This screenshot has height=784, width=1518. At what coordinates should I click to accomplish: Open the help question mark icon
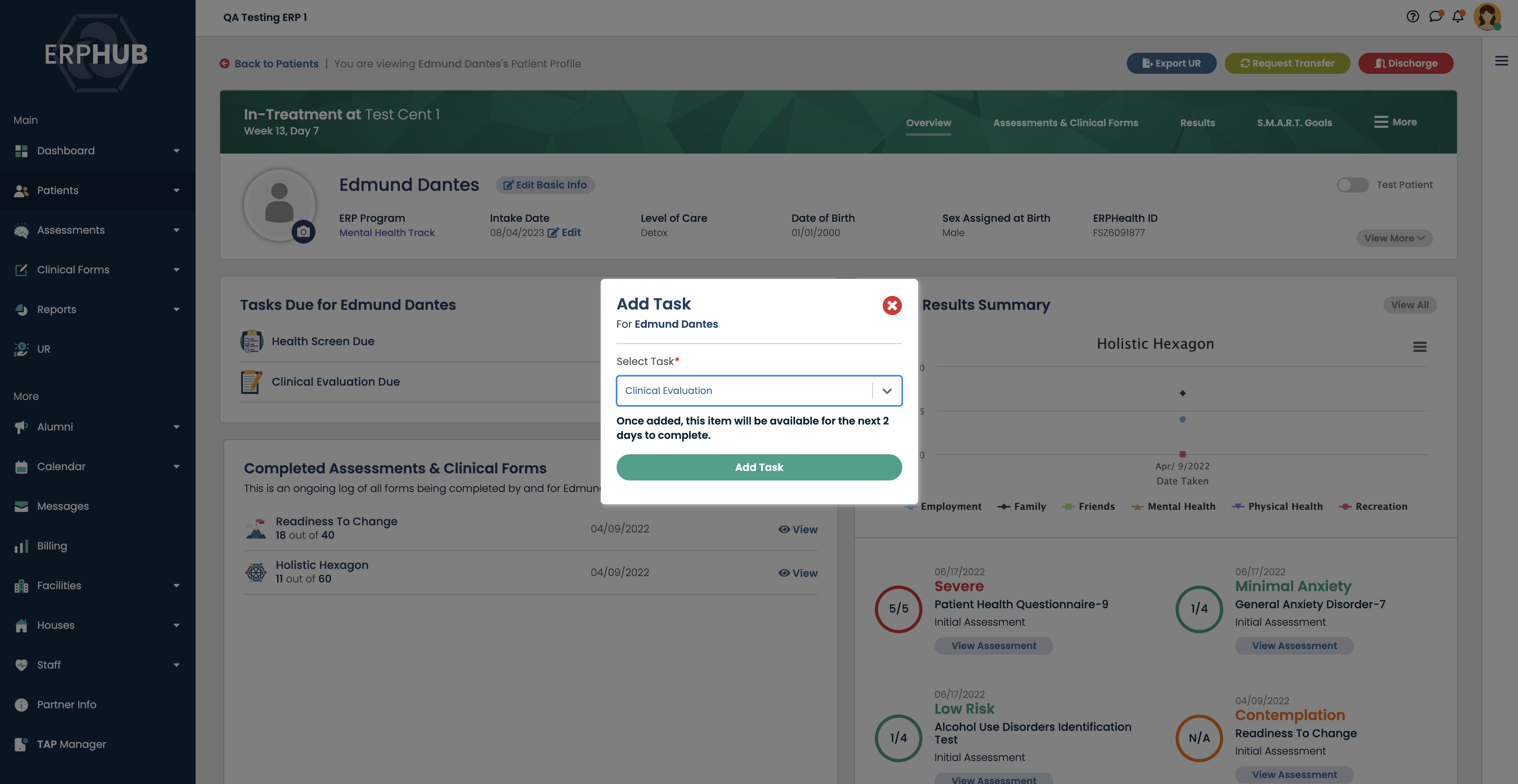(1412, 17)
